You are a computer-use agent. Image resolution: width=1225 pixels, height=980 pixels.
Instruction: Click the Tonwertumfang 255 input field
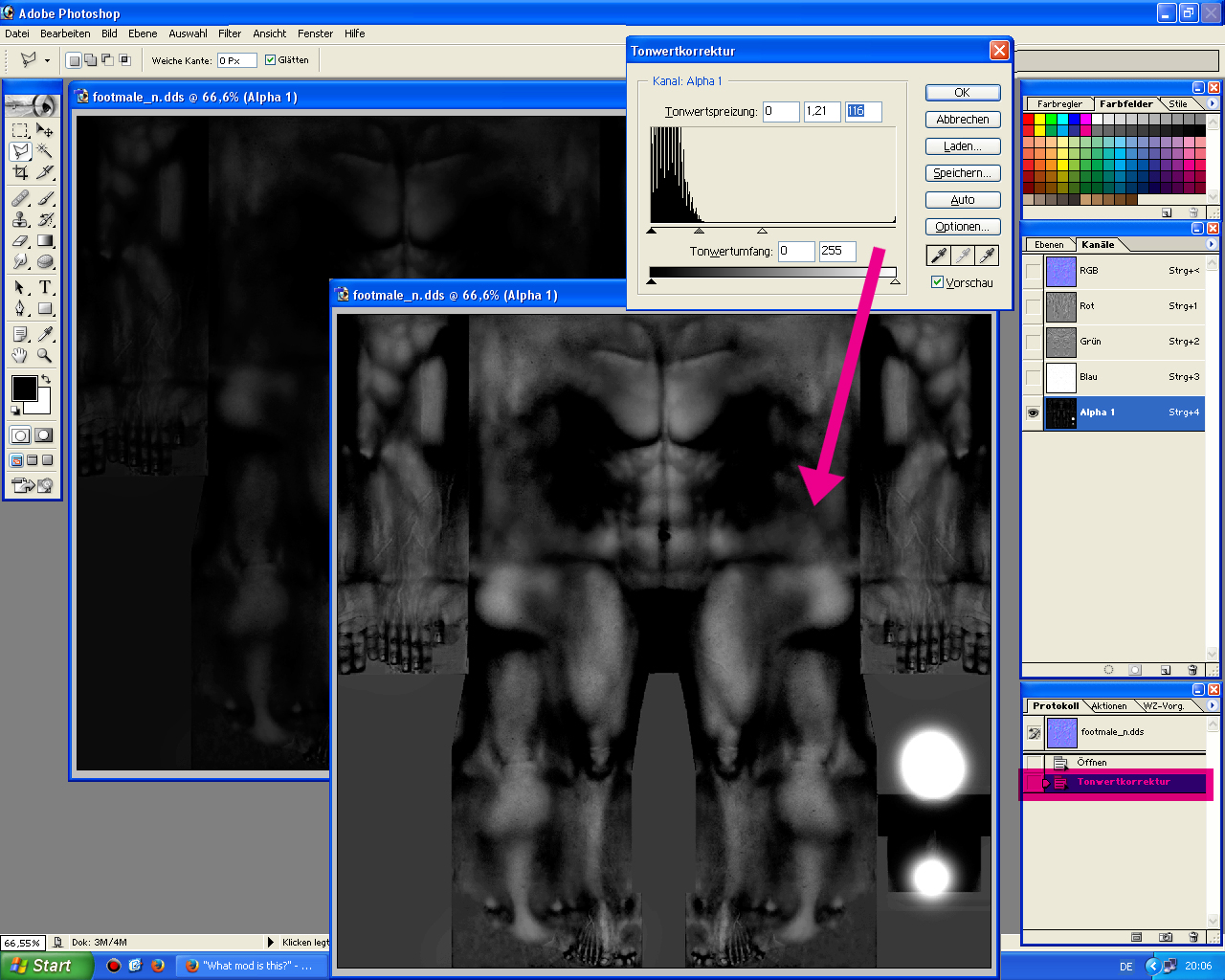(836, 251)
